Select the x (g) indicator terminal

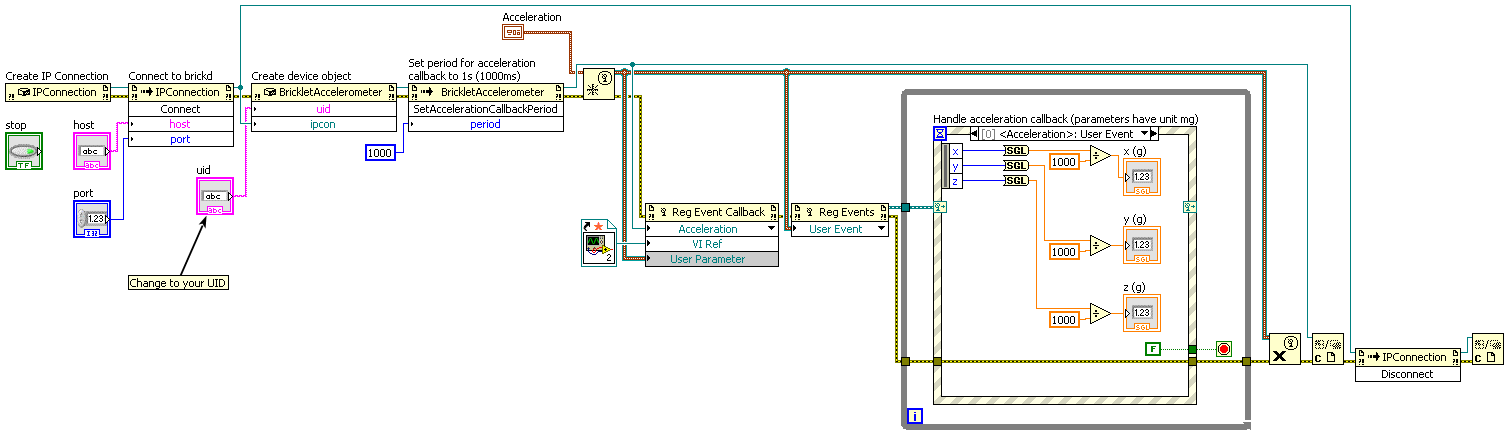pyautogui.click(x=1142, y=176)
